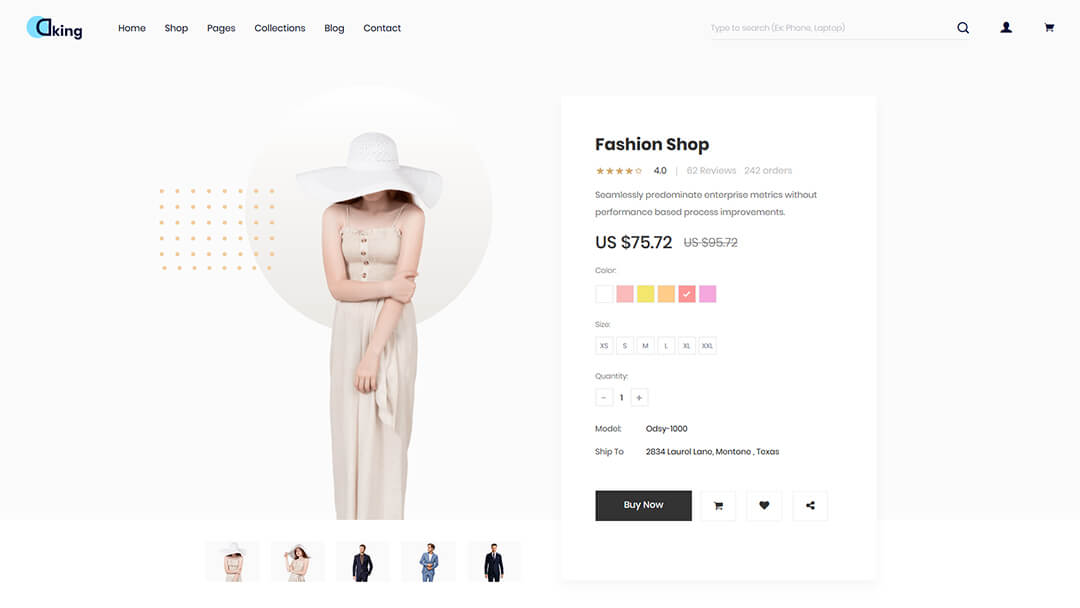Focus the search input field
1080x608 pixels.
coord(831,28)
